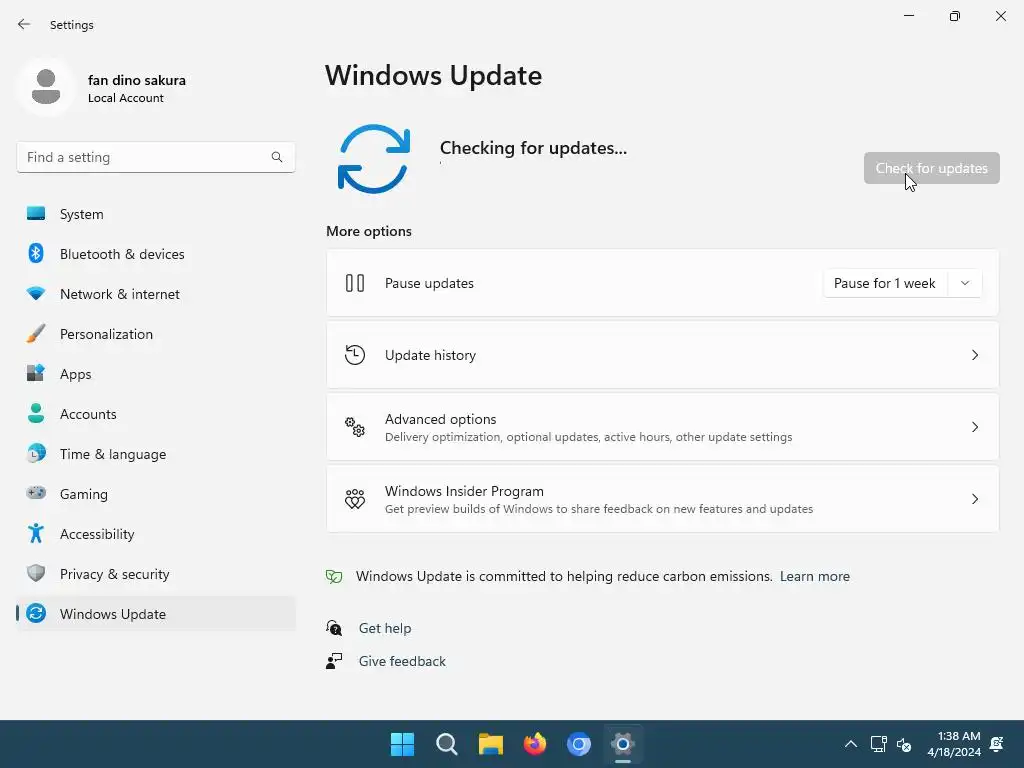Select Accessibility in the sidebar
1024x768 pixels.
coord(156,534)
